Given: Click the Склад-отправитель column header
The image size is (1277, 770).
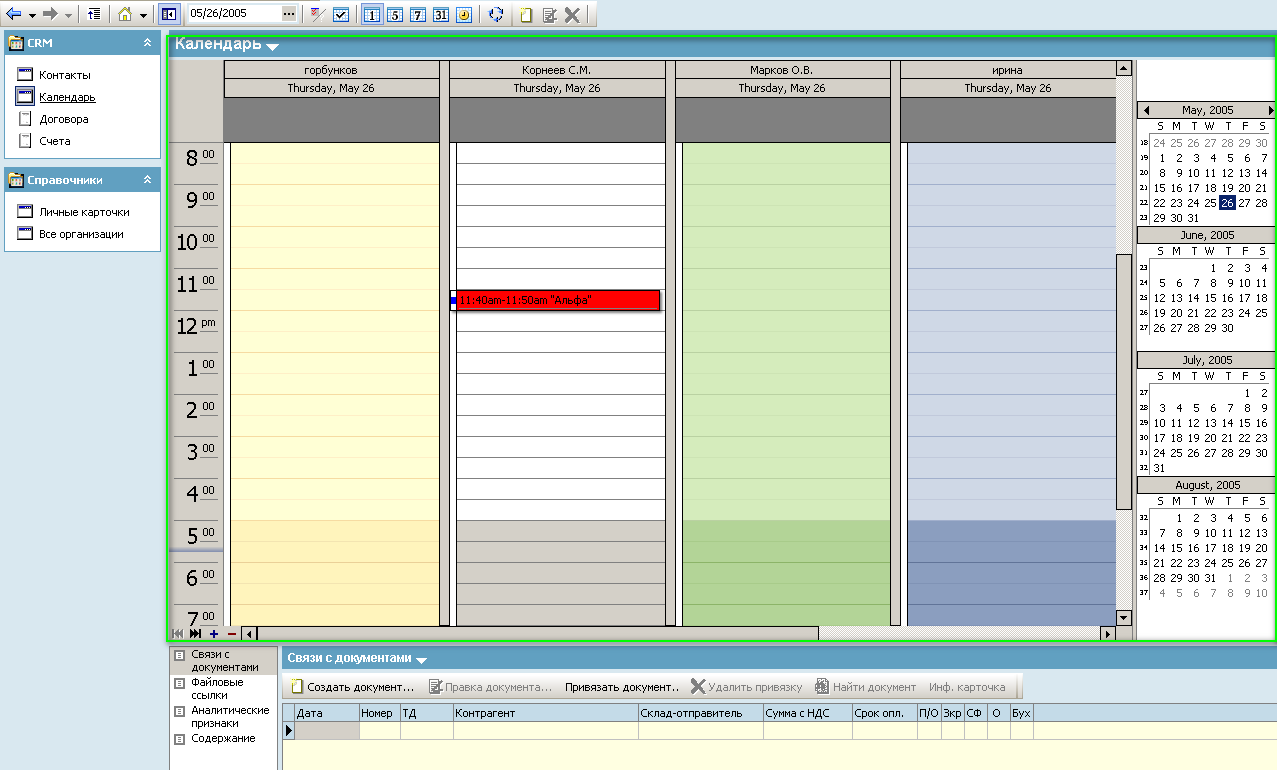Looking at the screenshot, I should 701,713.
